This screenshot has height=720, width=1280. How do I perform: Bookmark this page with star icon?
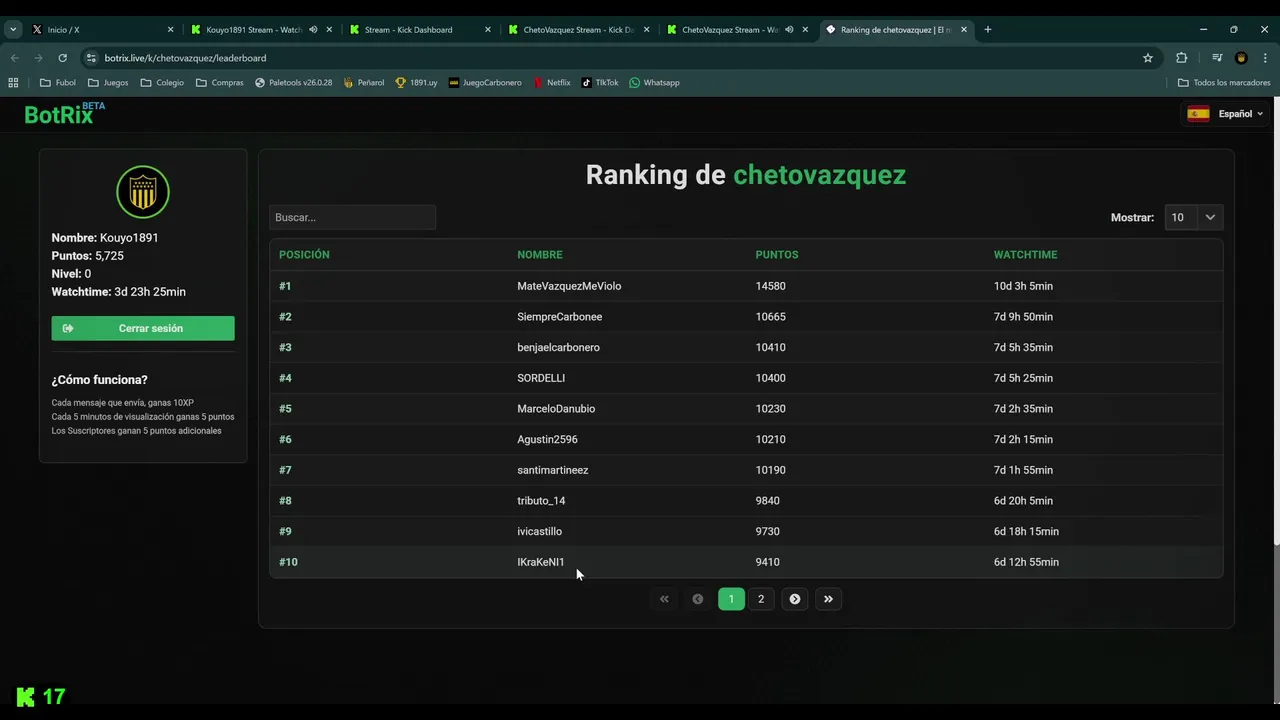[1148, 58]
